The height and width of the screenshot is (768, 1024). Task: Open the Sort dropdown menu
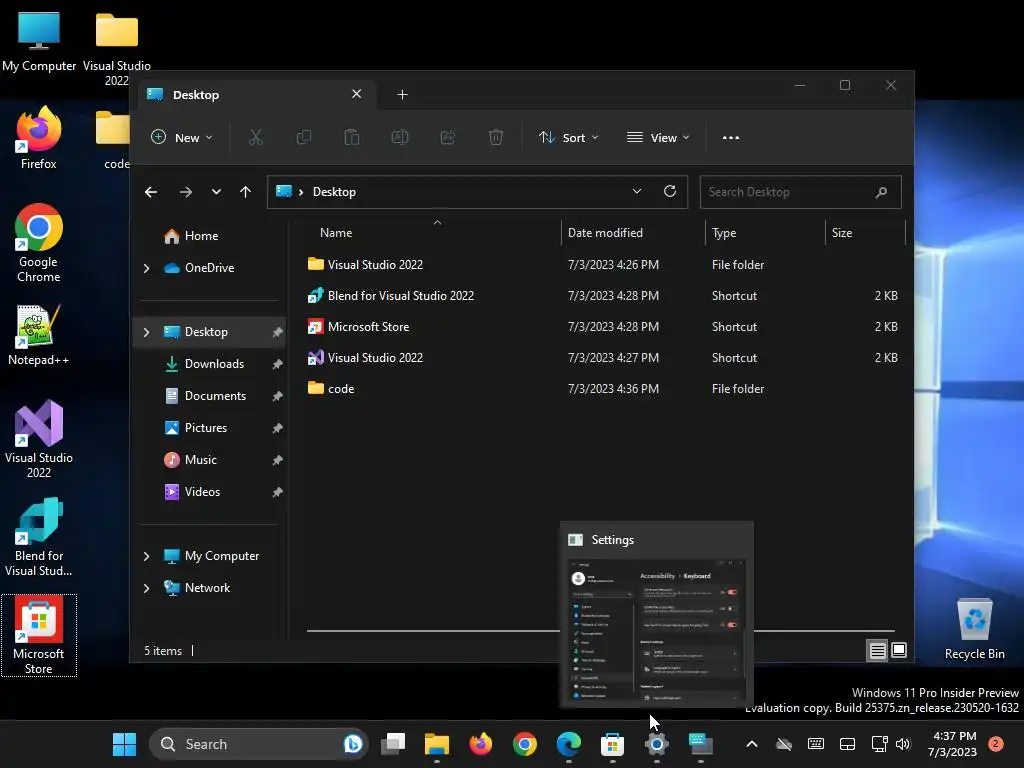coord(568,137)
